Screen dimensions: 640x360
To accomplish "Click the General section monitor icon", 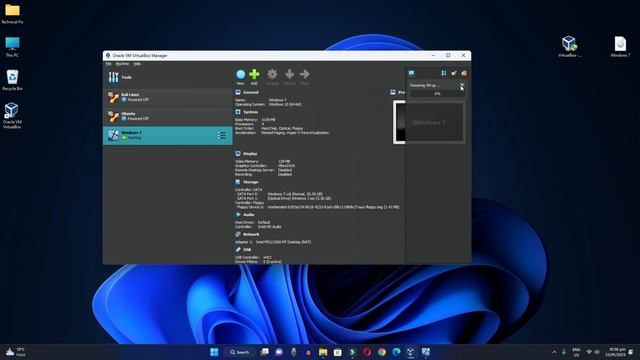I will click(238, 93).
